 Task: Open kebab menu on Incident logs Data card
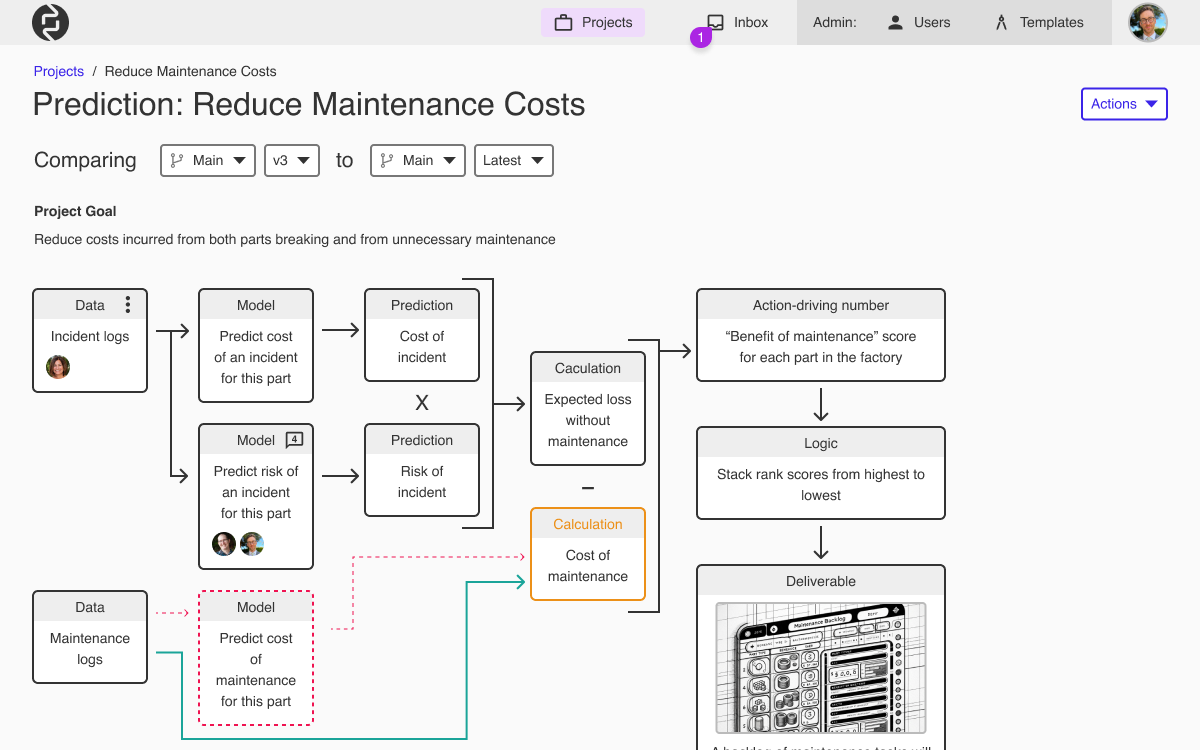(x=127, y=304)
